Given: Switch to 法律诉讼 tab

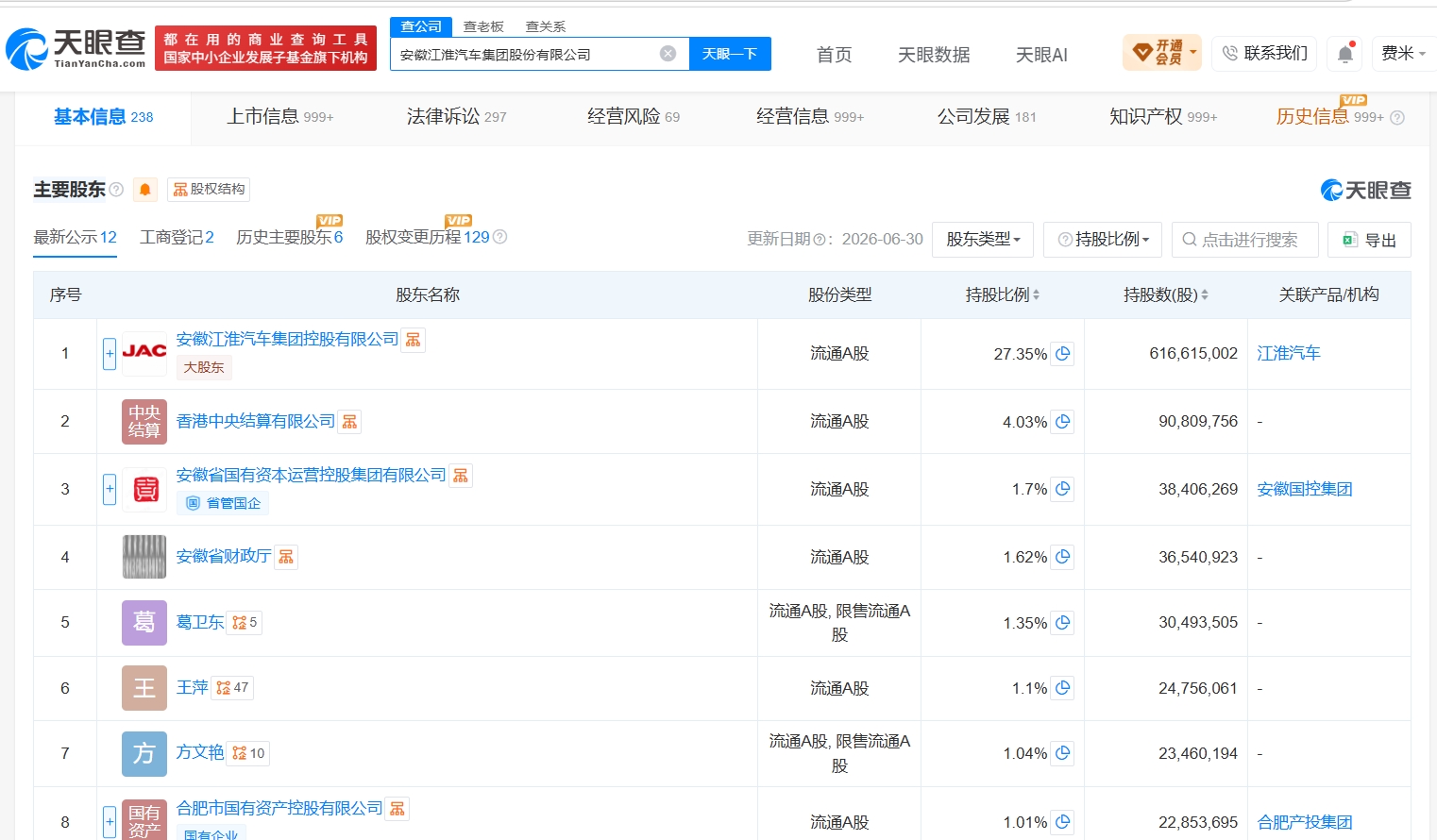Looking at the screenshot, I should 456,117.
